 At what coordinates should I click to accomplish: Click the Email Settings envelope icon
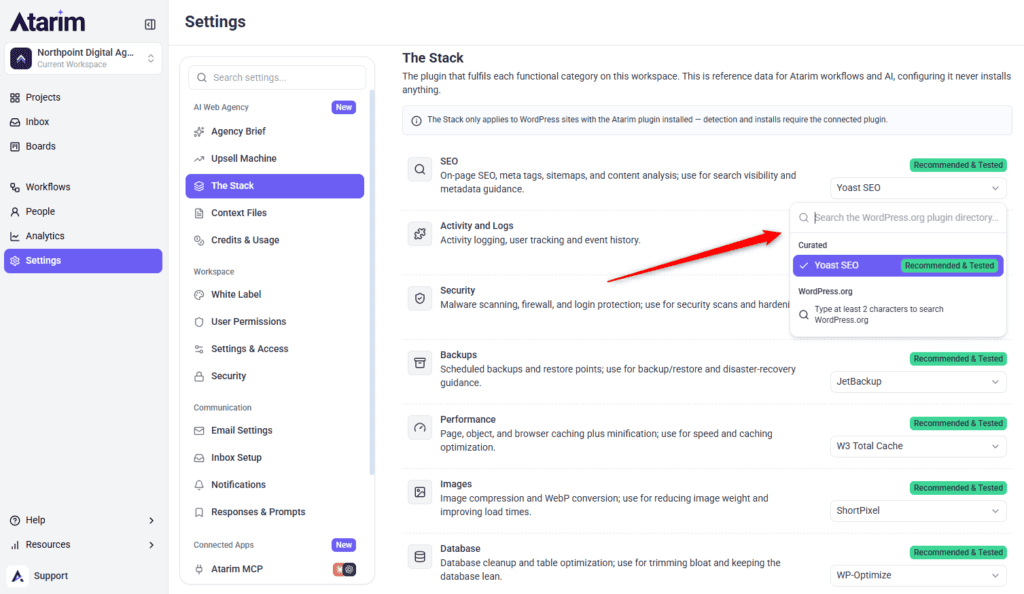(199, 431)
